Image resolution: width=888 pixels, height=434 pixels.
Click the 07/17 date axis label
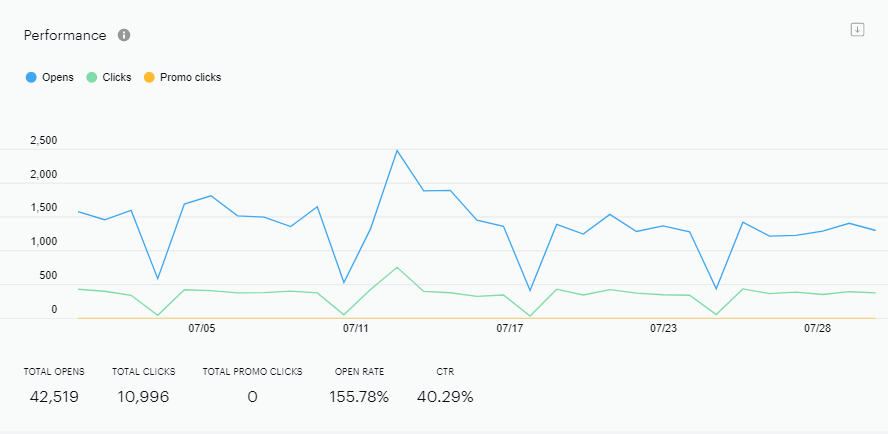[510, 329]
